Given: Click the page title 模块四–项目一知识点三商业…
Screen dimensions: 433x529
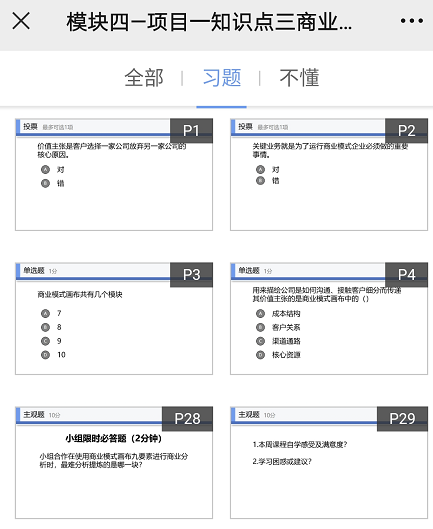Looking at the screenshot, I should click(x=209, y=22).
